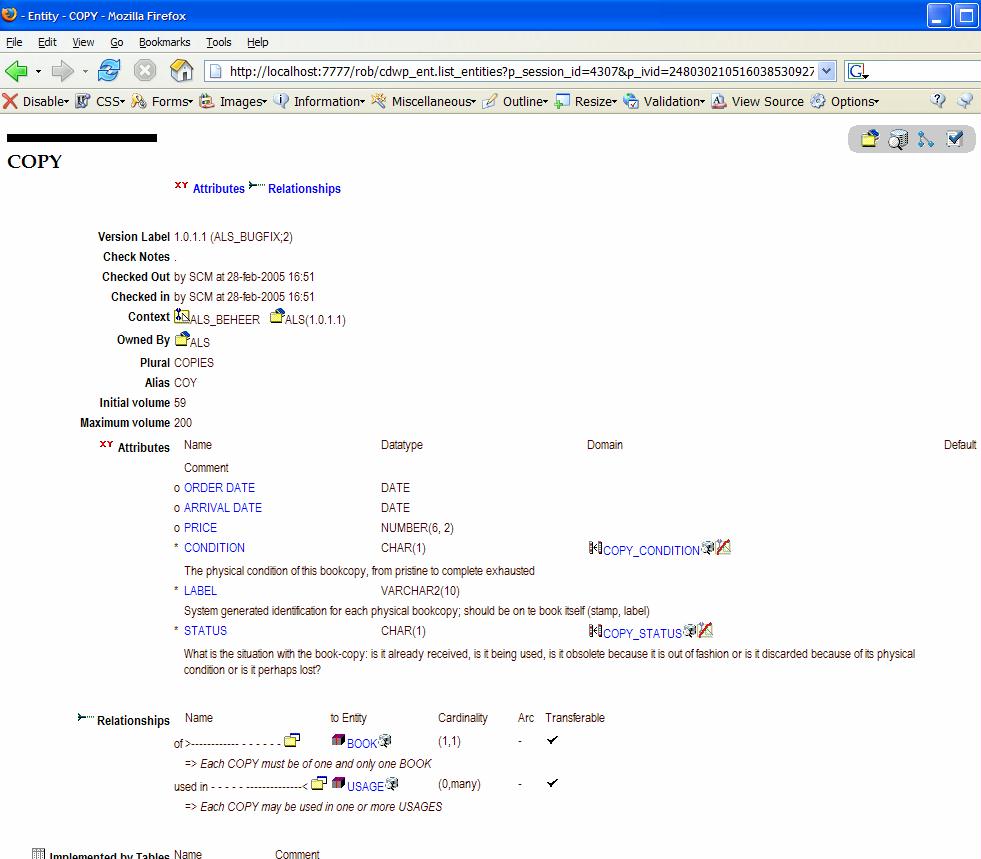
Task: Open the ARRIVAL DATE attribute link
Action: coord(223,507)
